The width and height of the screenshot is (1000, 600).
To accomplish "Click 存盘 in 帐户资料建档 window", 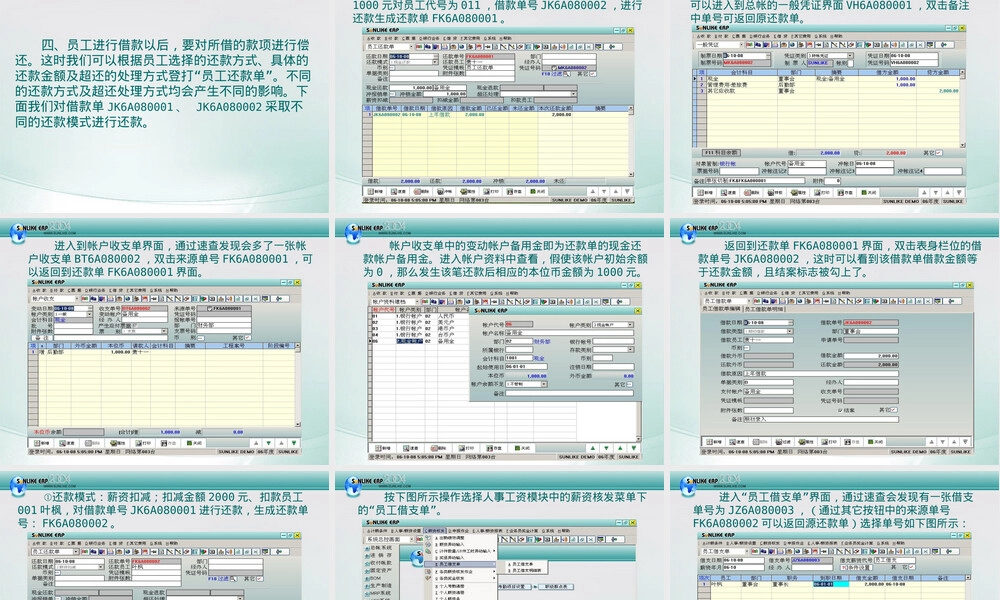I will [494, 448].
